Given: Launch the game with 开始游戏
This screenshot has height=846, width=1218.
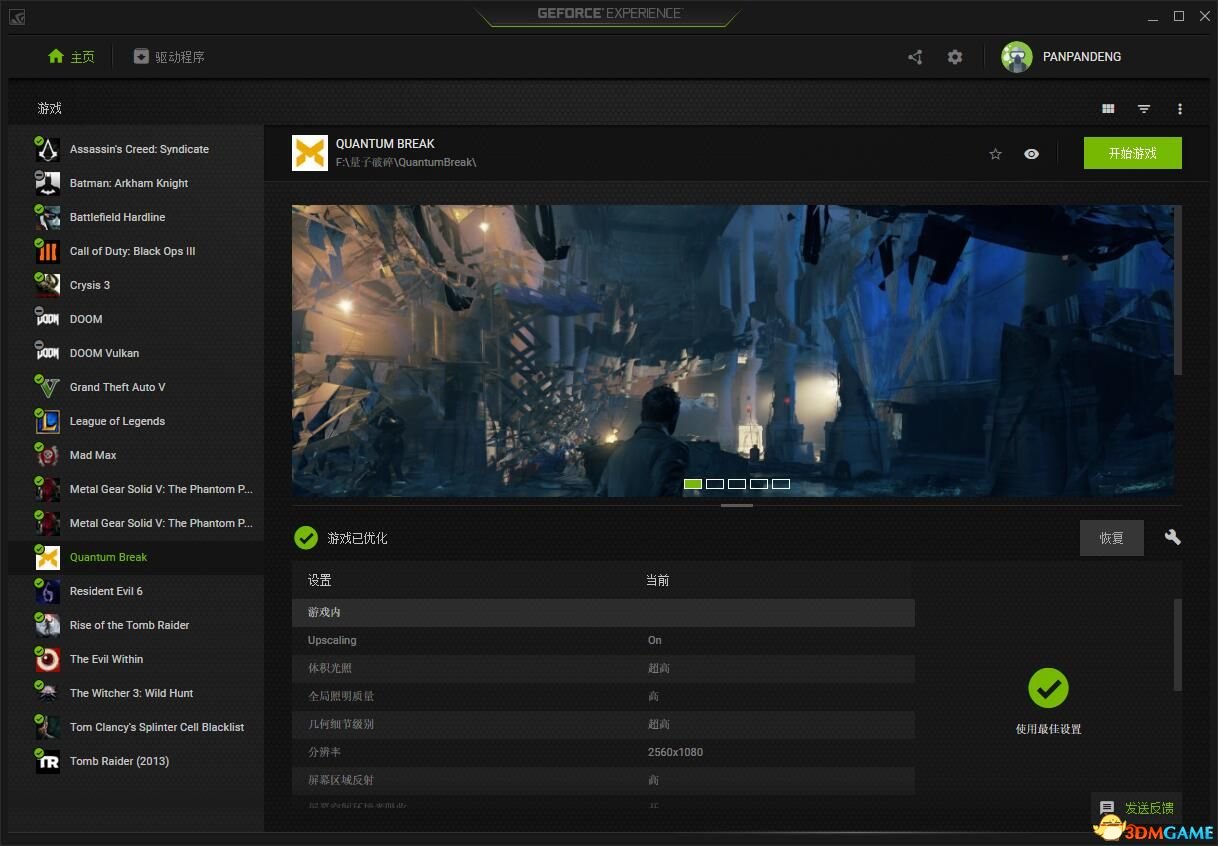Looking at the screenshot, I should [x=1133, y=153].
